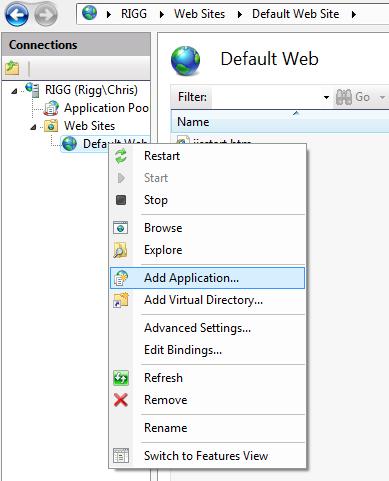Image resolution: width=389 pixels, height=481 pixels.
Task: Click the green Refresh icon in the menu
Action: (x=121, y=378)
